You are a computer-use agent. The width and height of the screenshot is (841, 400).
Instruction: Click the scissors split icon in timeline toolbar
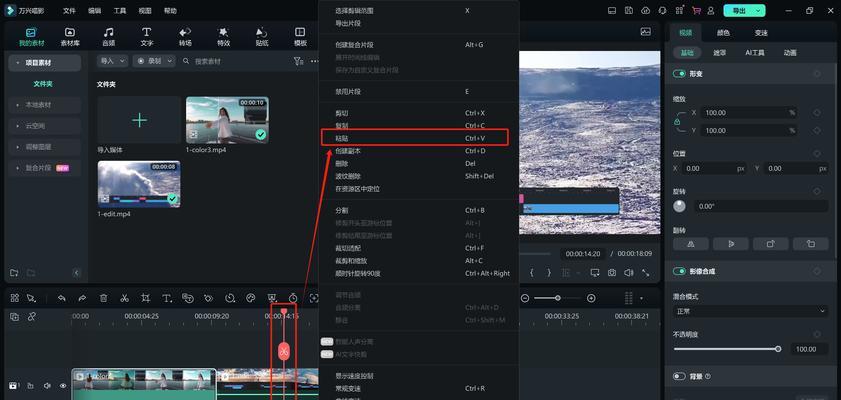(124, 298)
